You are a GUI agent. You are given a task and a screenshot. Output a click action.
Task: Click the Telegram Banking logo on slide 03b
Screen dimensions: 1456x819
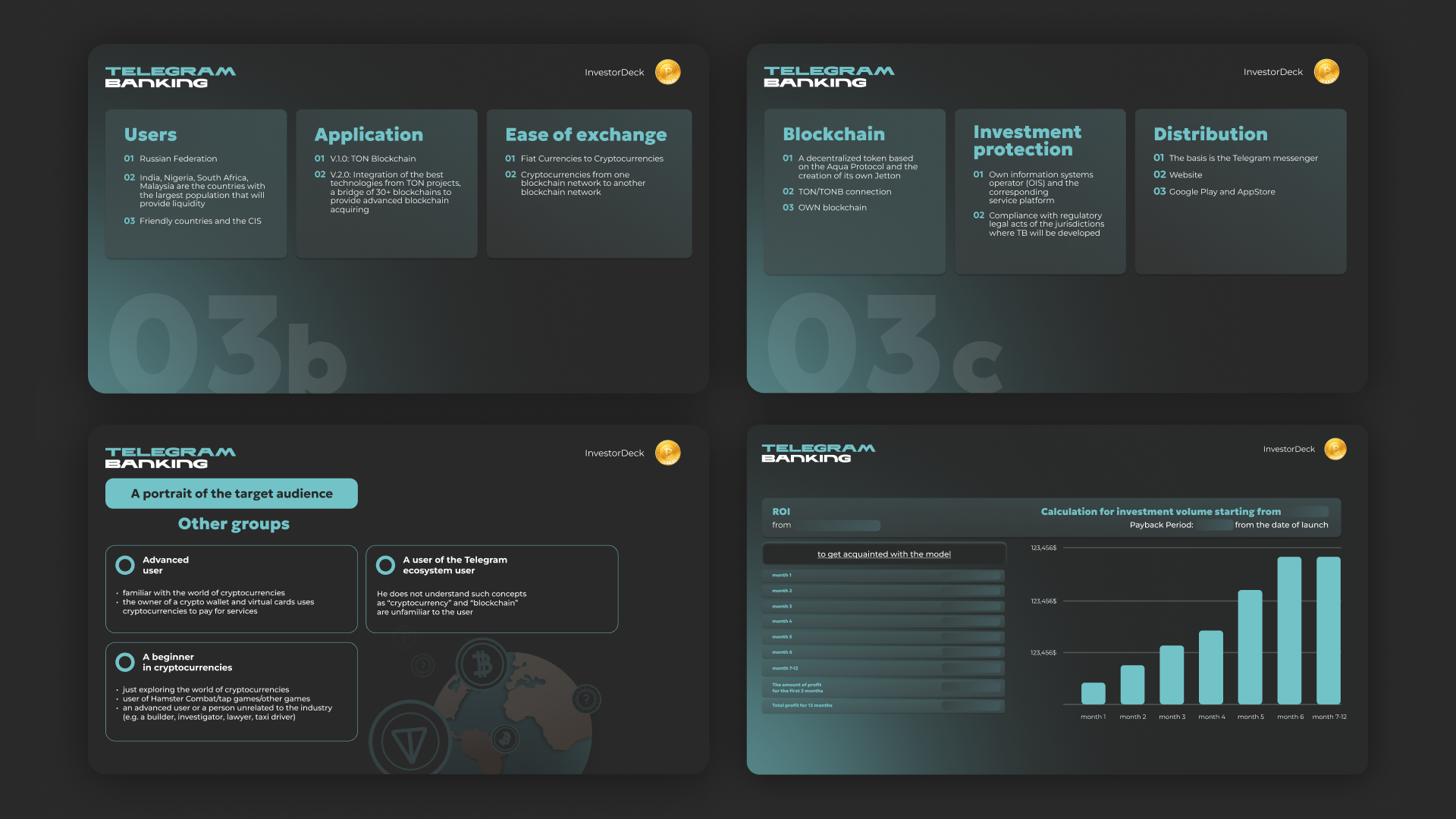click(x=170, y=77)
